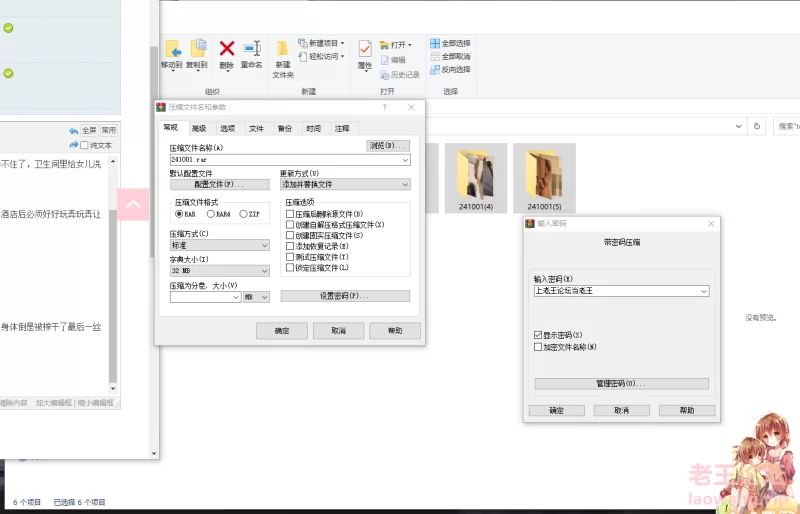
Task: Click 确定 in archive name dialog
Action: pyautogui.click(x=282, y=331)
